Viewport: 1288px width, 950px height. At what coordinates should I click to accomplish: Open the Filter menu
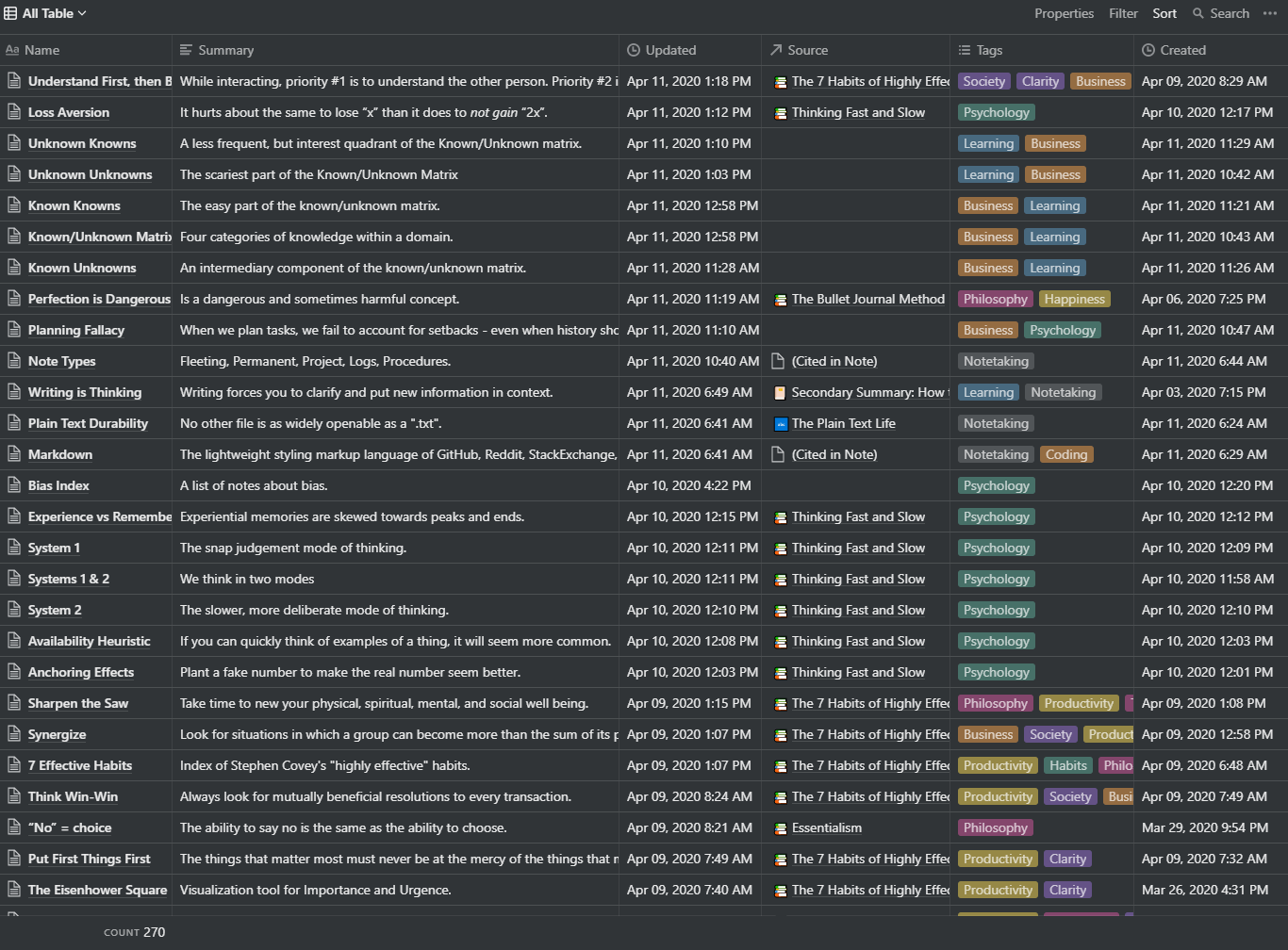[1123, 13]
